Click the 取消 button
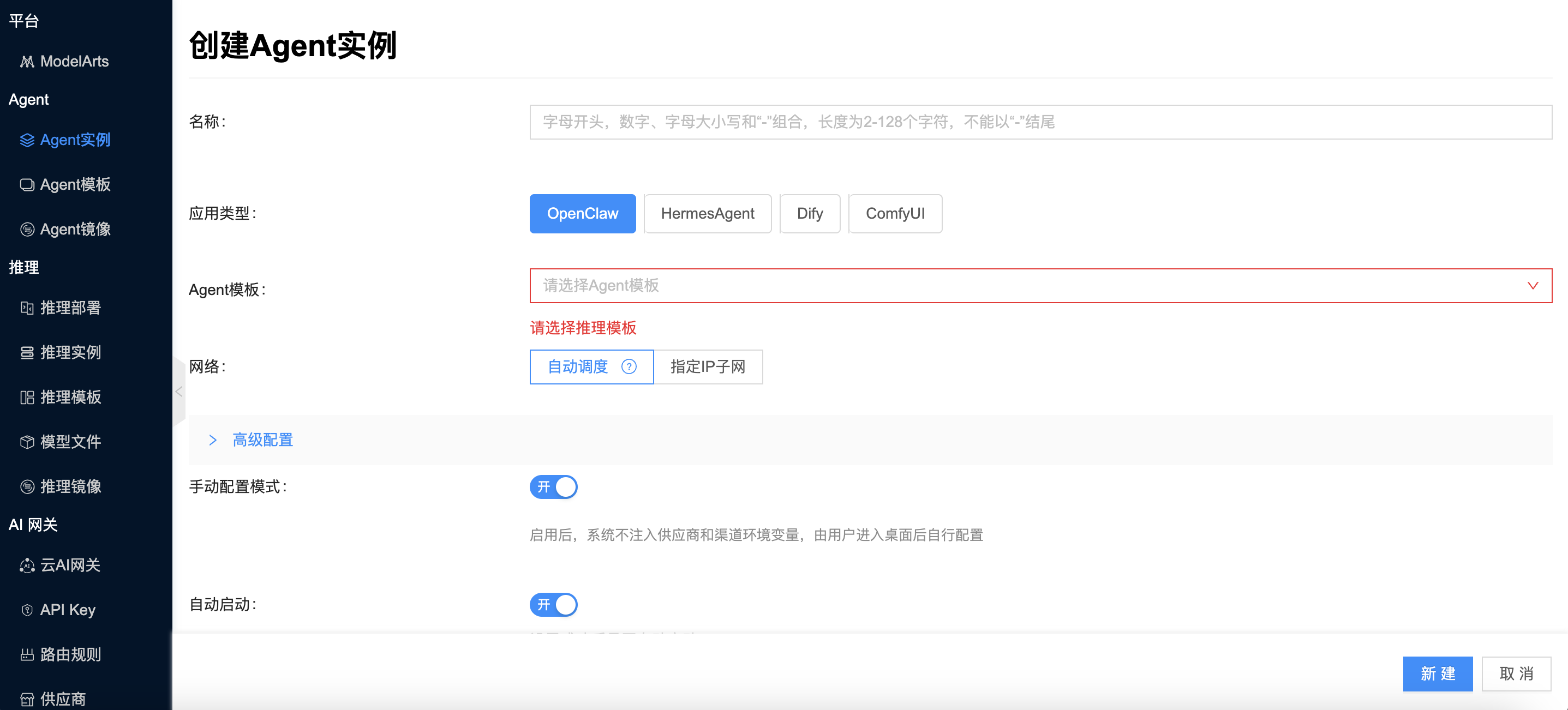Image resolution: width=1568 pixels, height=710 pixels. point(1516,673)
